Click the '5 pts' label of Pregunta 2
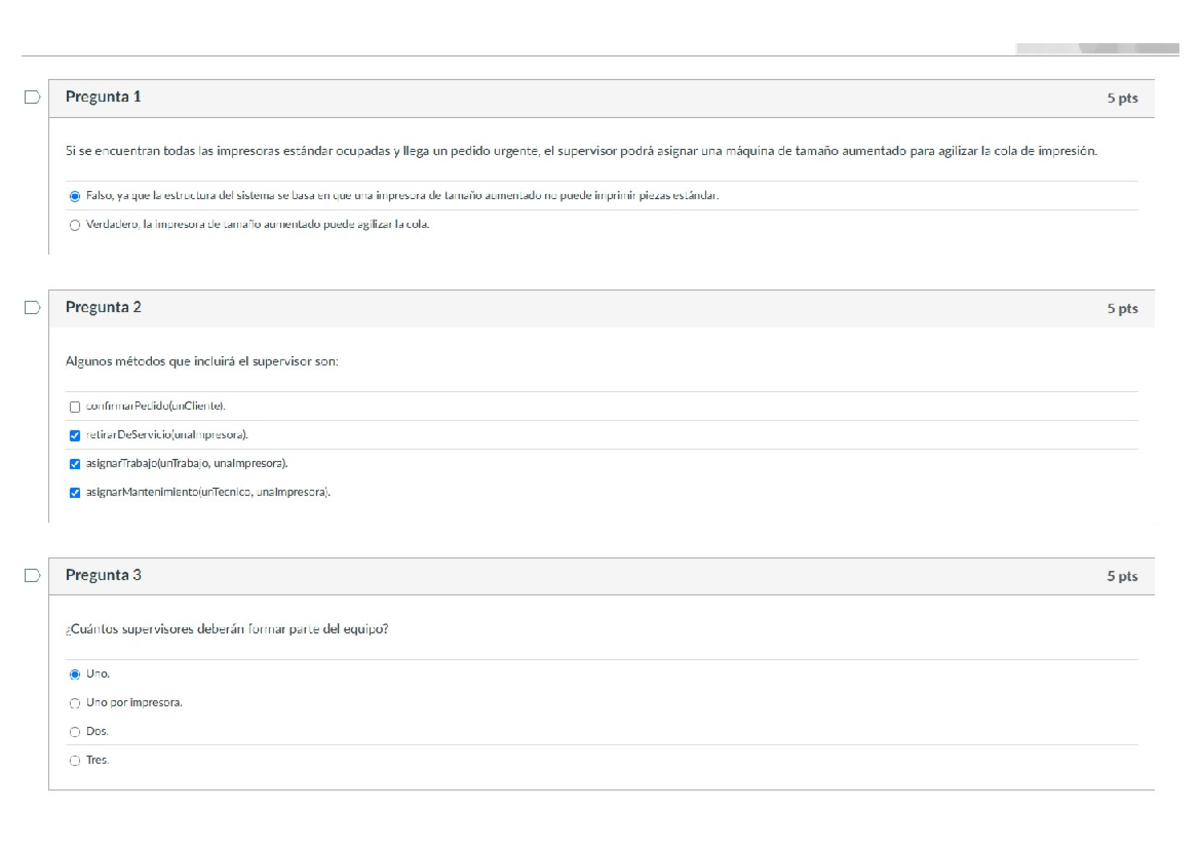 tap(1122, 309)
